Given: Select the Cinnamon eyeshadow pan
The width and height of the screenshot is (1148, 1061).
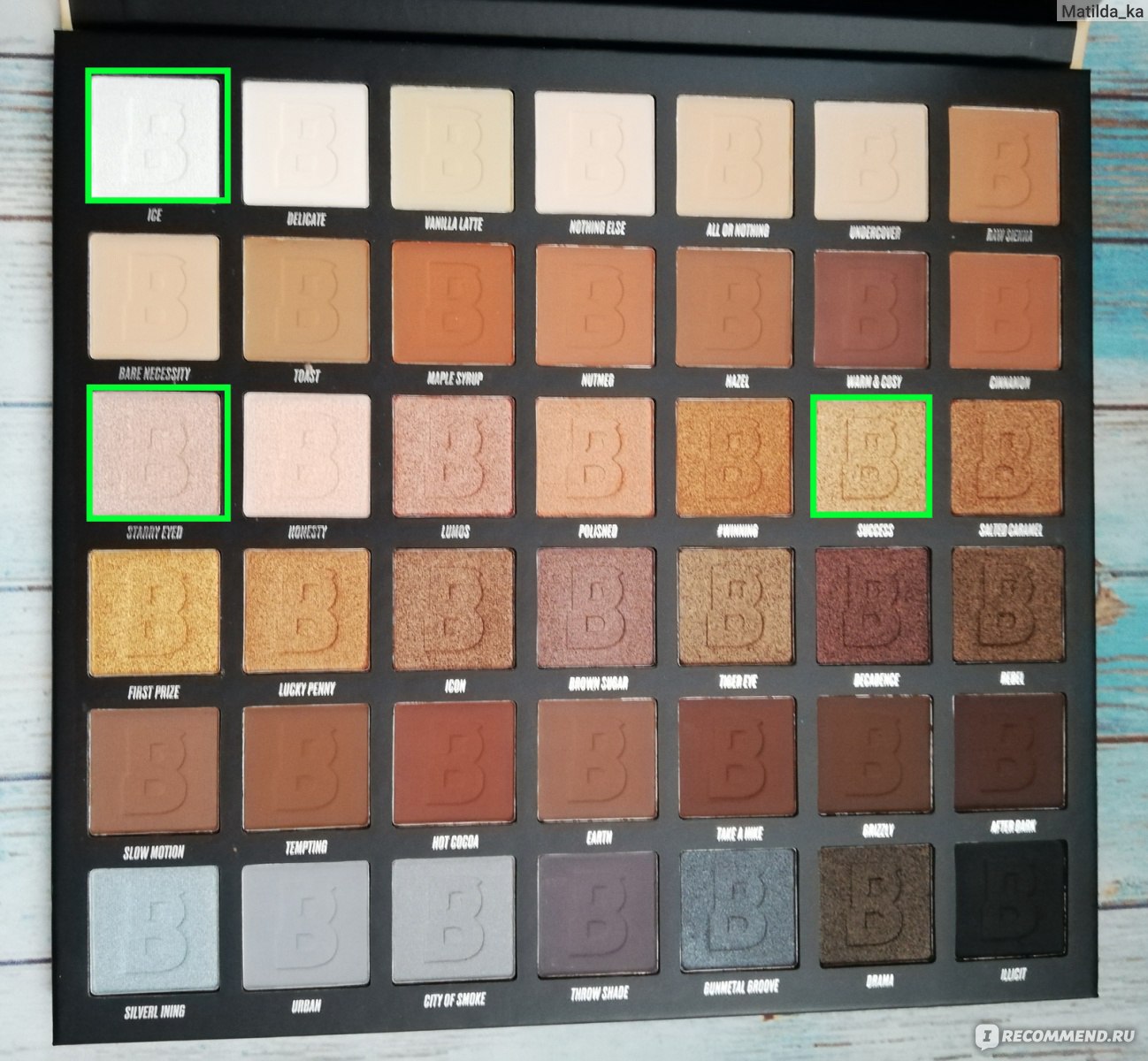Looking at the screenshot, I should click(1004, 312).
